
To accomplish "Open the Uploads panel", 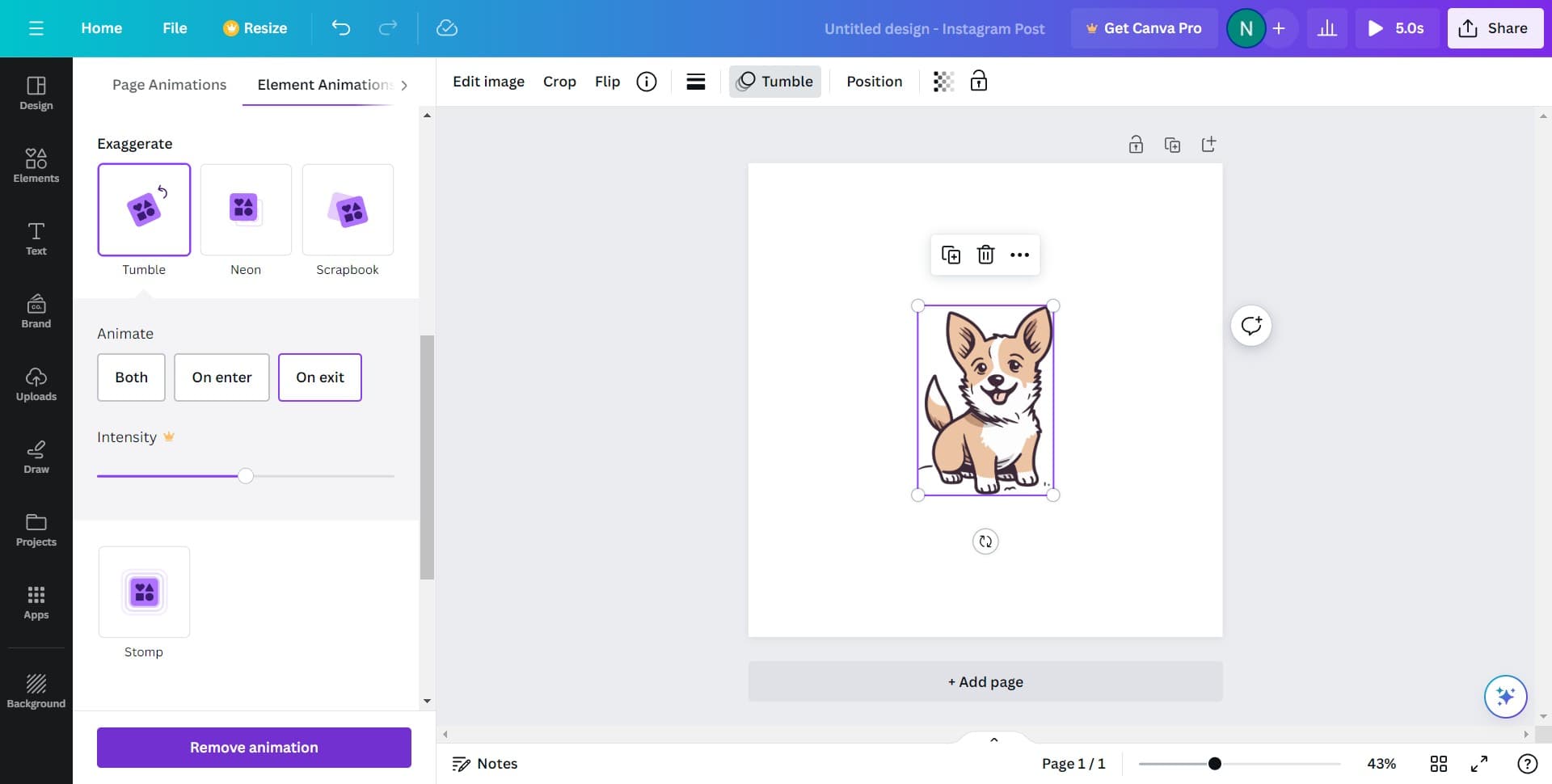I will (x=36, y=384).
